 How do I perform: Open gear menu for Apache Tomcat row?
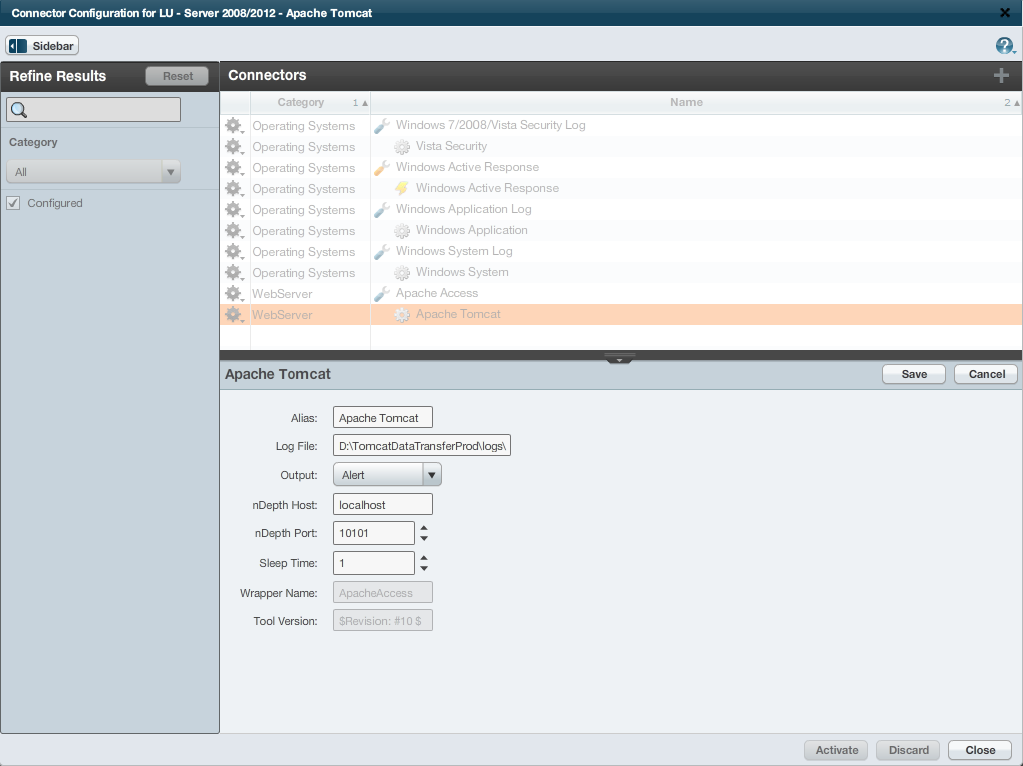234,314
